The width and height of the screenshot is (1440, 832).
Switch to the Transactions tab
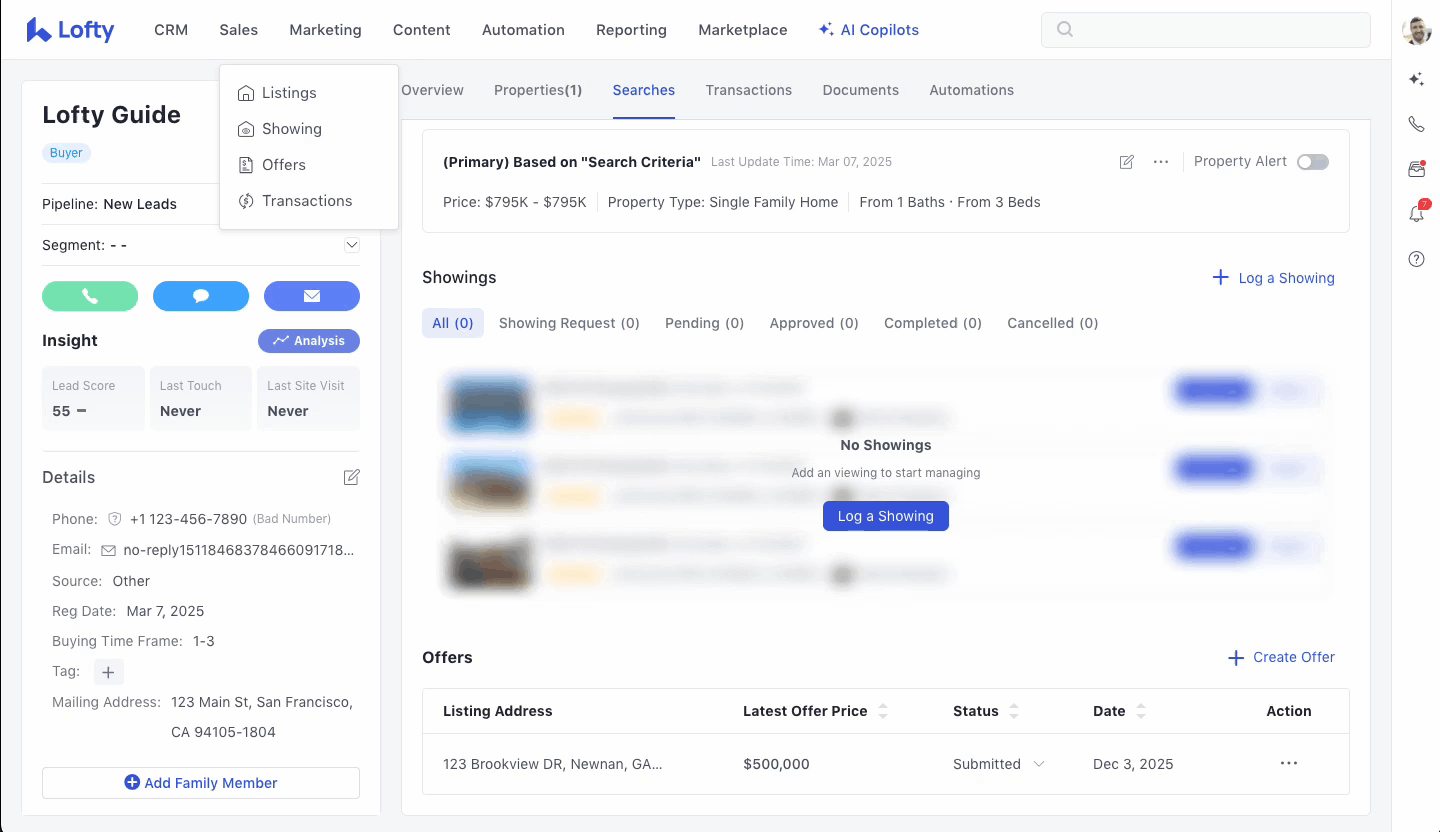tap(748, 90)
